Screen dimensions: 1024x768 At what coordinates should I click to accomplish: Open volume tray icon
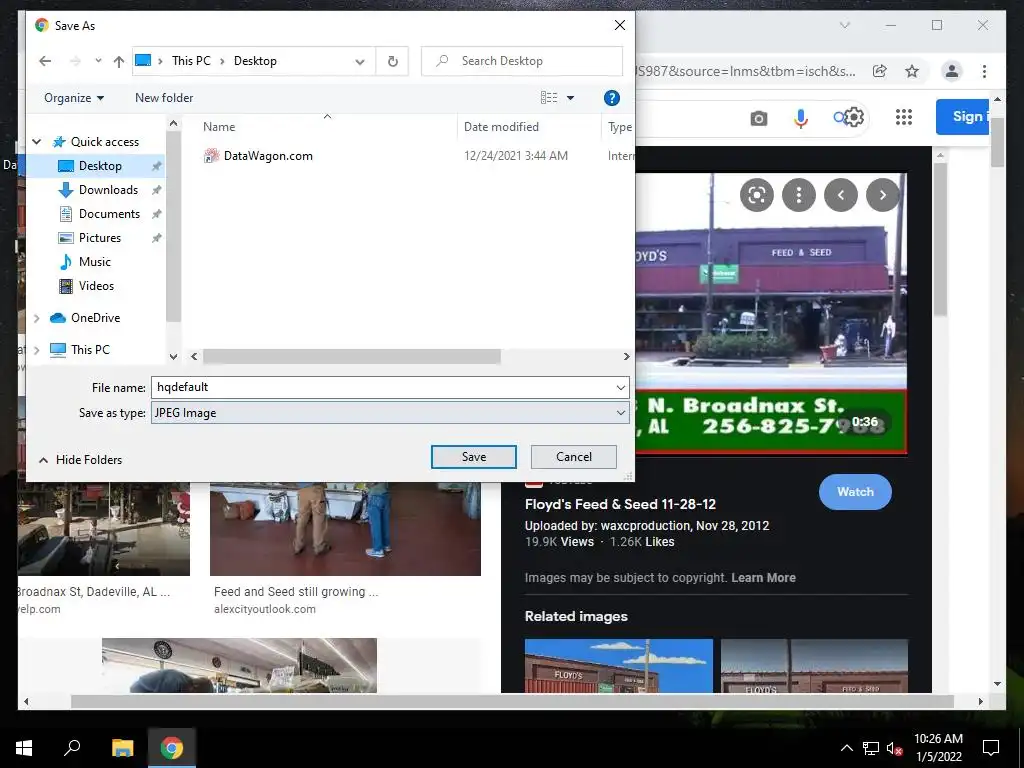coord(894,748)
